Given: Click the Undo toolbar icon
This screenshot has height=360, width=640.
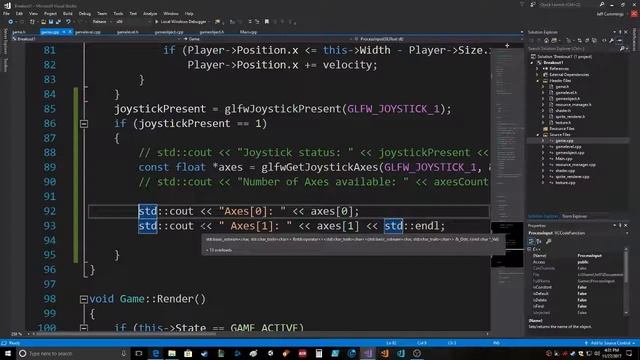Looking at the screenshot, I should click(68, 22).
